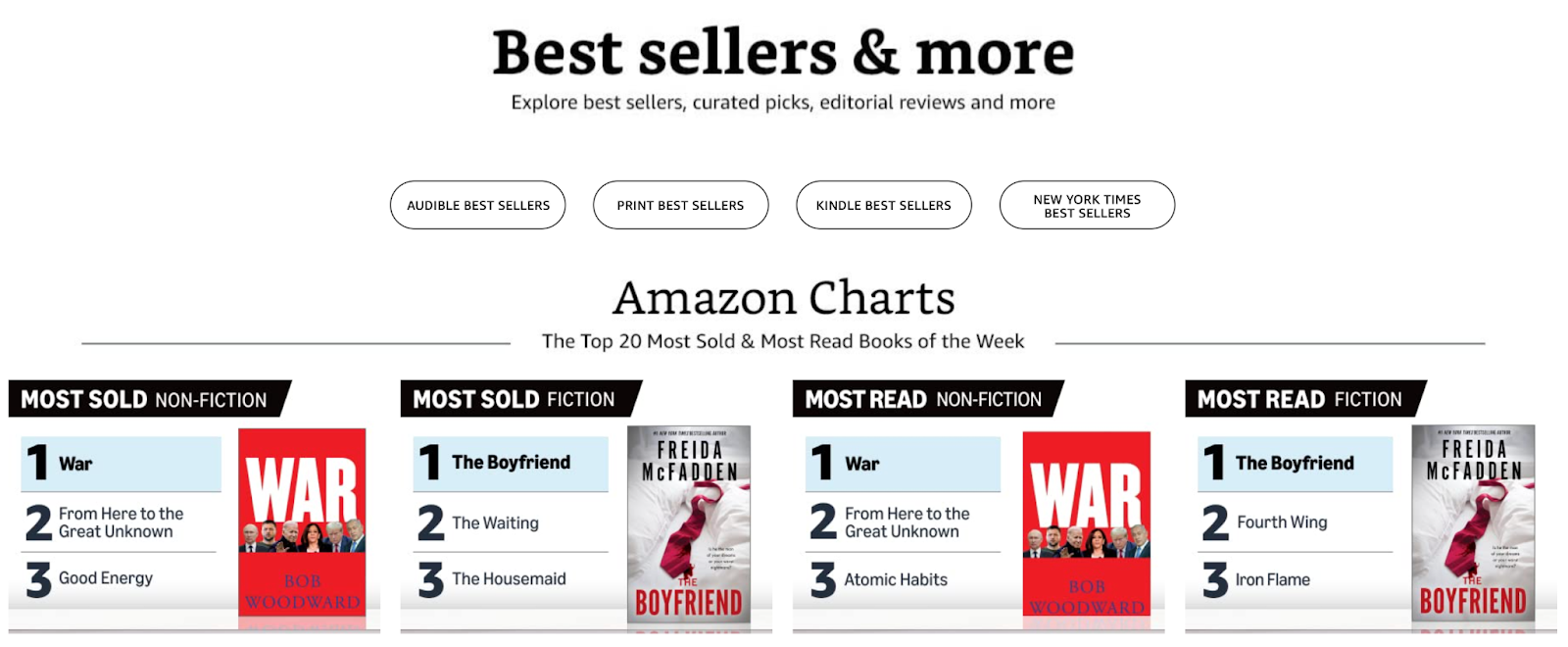This screenshot has width=1568, height=647.
Task: Open the Audible Best Sellers page
Action: (x=477, y=205)
